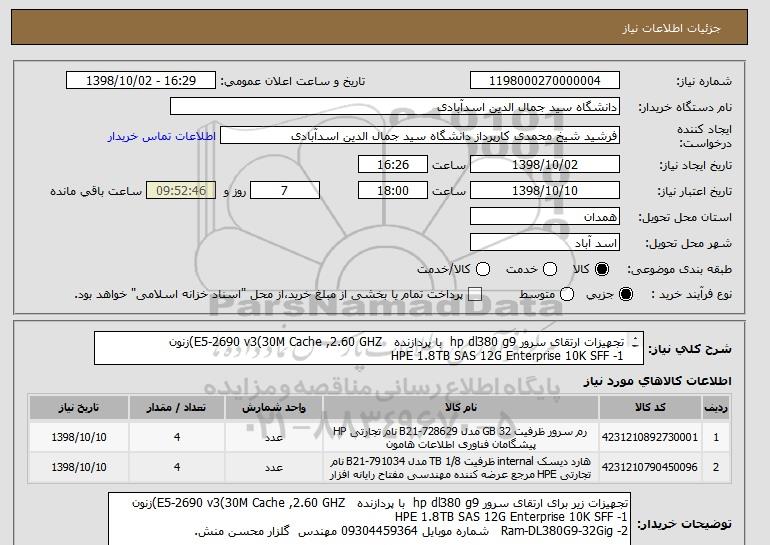Click the توضیحات خریدار label
Viewport: 770px width, 545px height.
tap(685, 524)
